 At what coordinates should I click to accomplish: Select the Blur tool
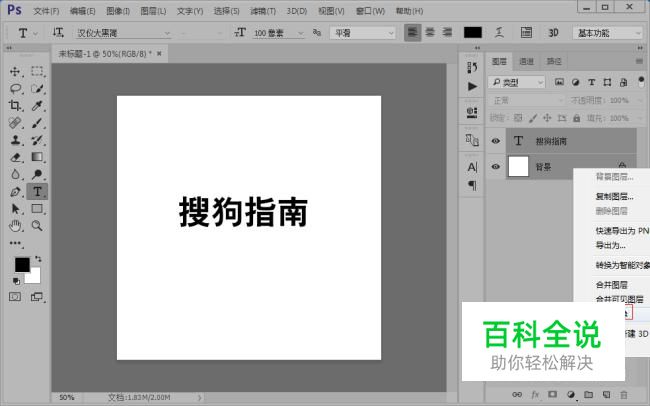tap(15, 174)
